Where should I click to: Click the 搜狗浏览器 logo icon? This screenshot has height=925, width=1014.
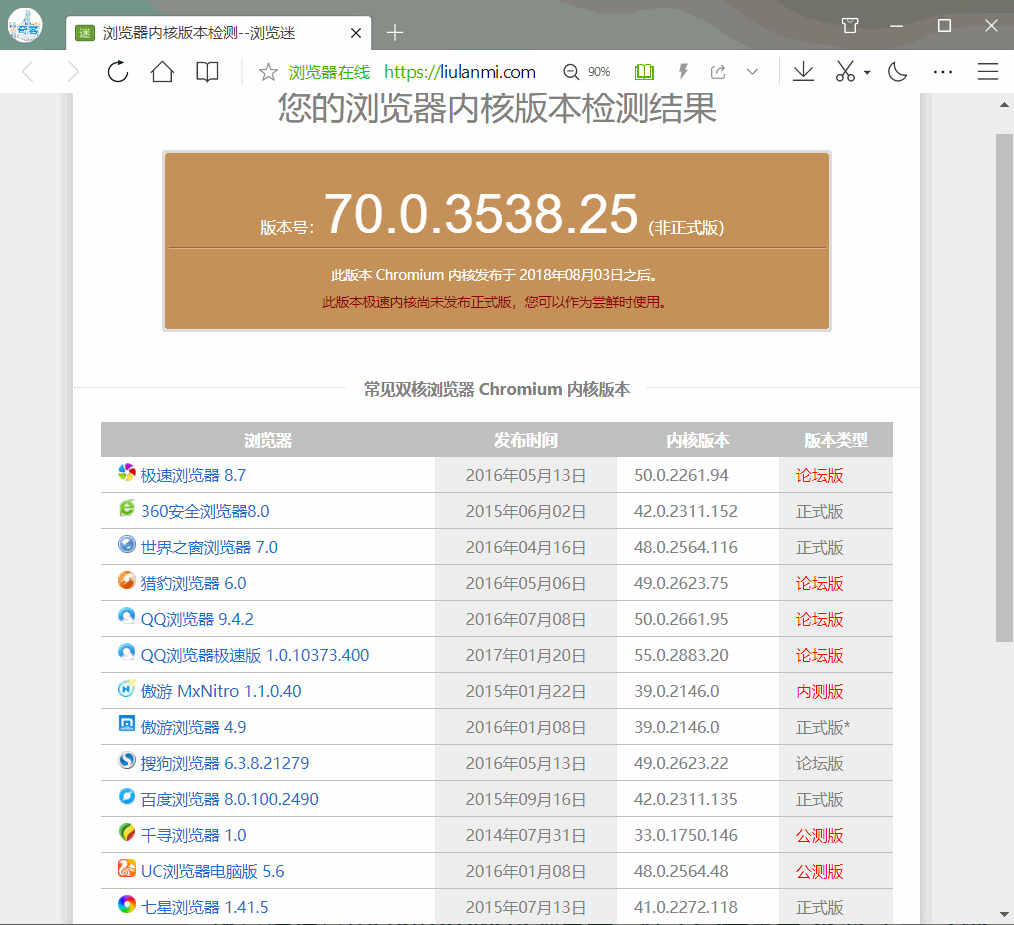pos(127,760)
